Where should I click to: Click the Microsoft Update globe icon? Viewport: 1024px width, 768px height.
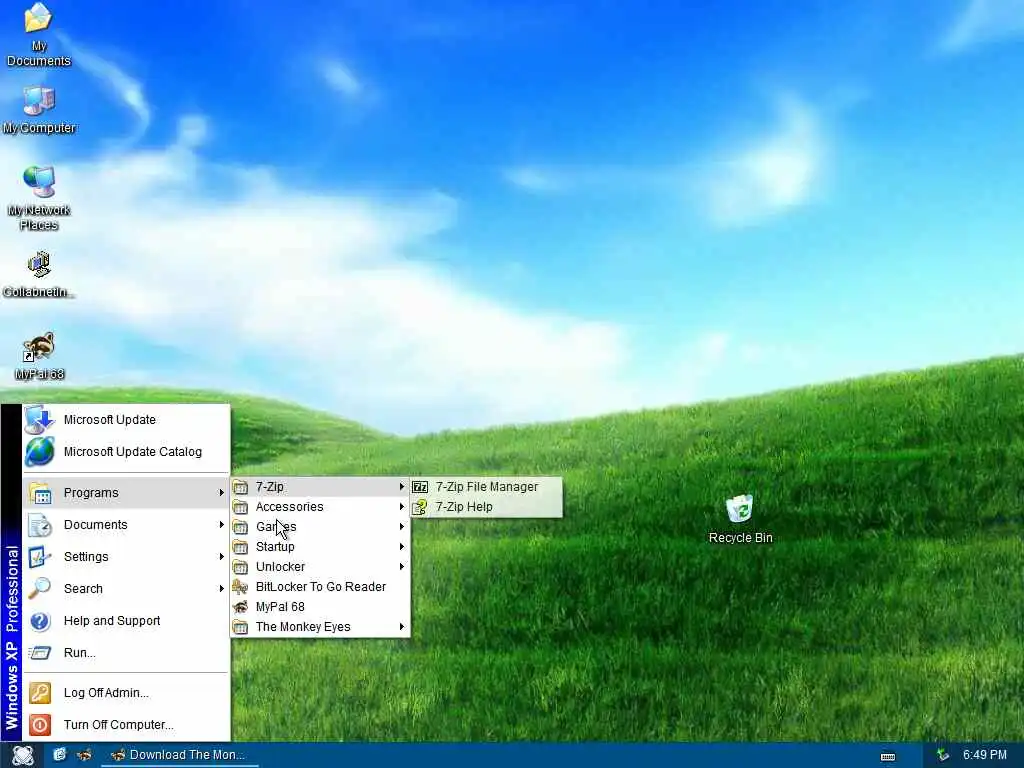[x=39, y=419]
